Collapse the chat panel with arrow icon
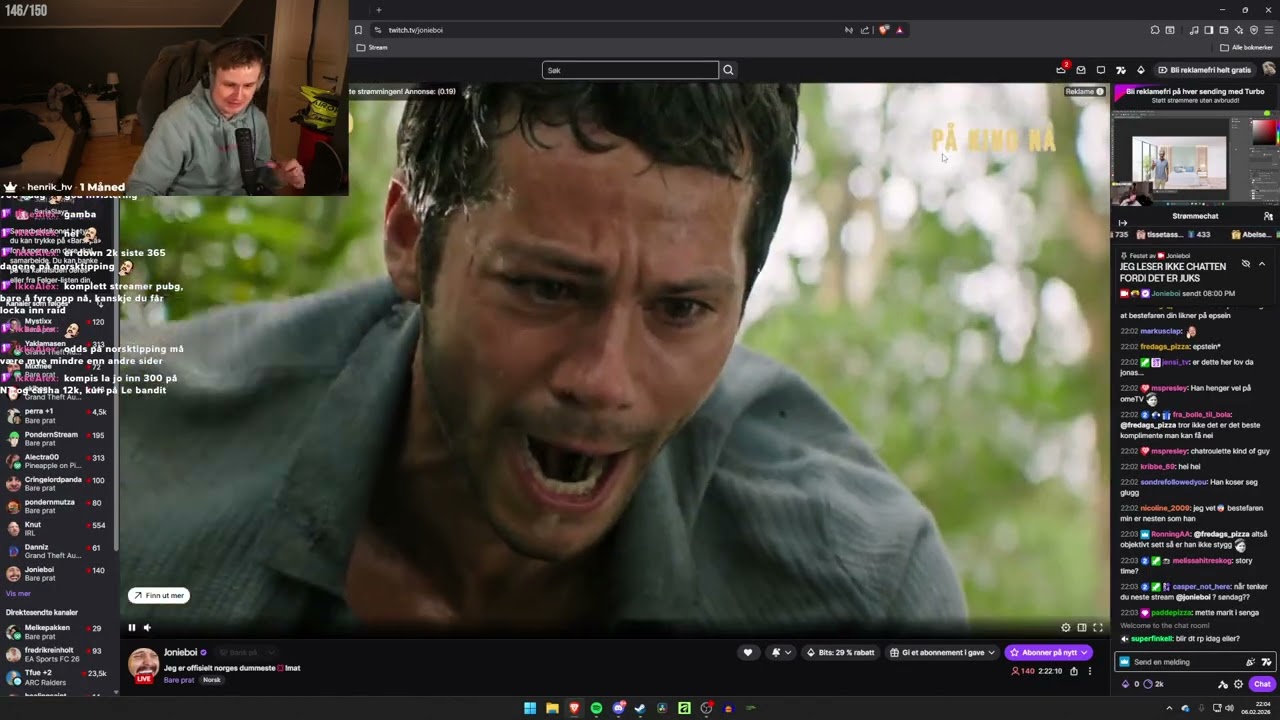This screenshot has width=1280, height=720. (1123, 223)
